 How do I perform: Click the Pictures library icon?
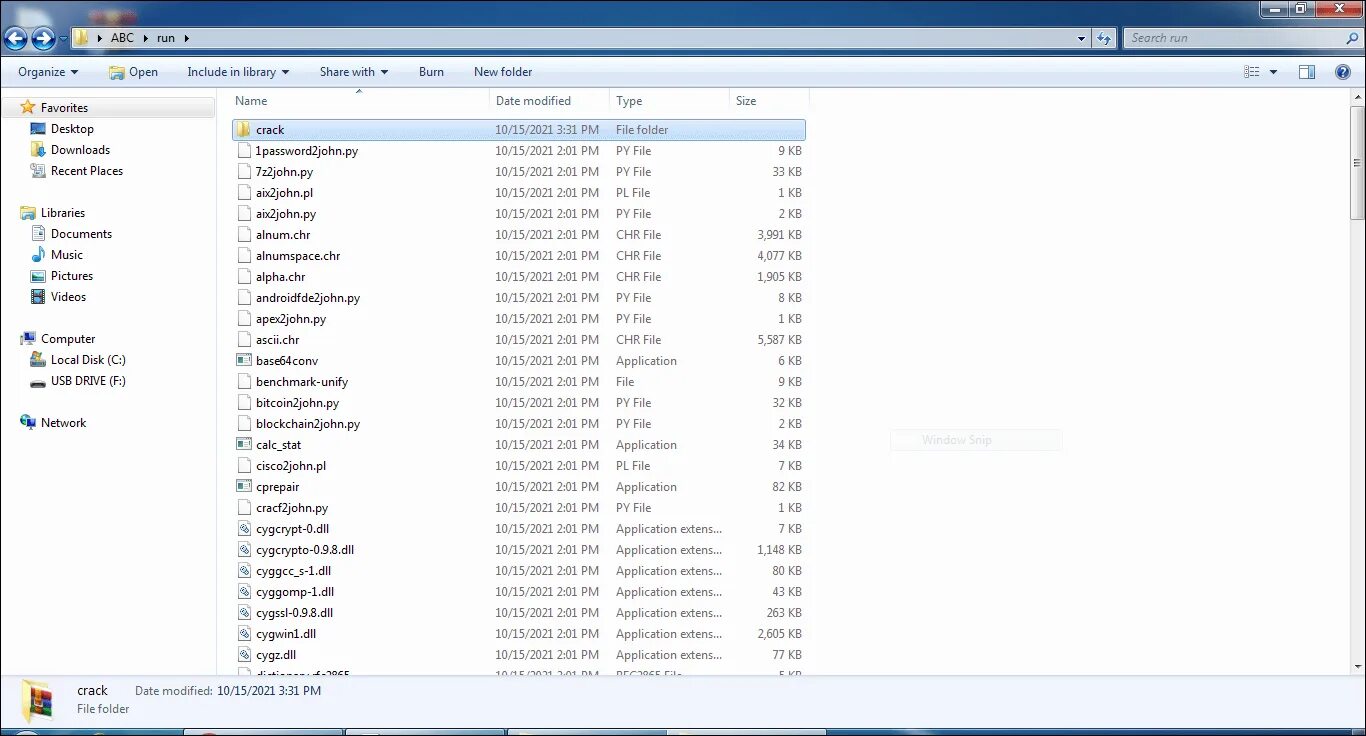pos(38,276)
